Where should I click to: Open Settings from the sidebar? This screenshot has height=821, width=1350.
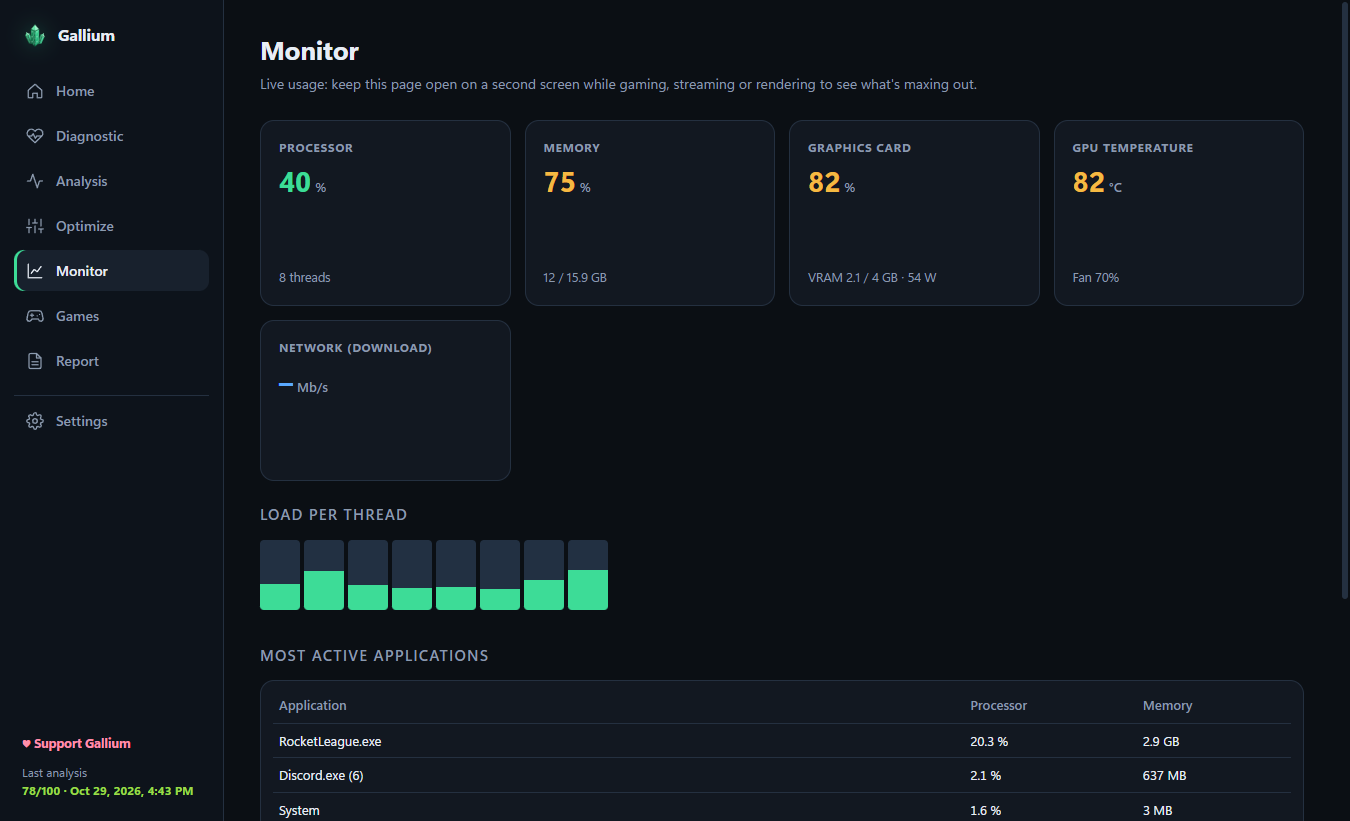[111, 421]
